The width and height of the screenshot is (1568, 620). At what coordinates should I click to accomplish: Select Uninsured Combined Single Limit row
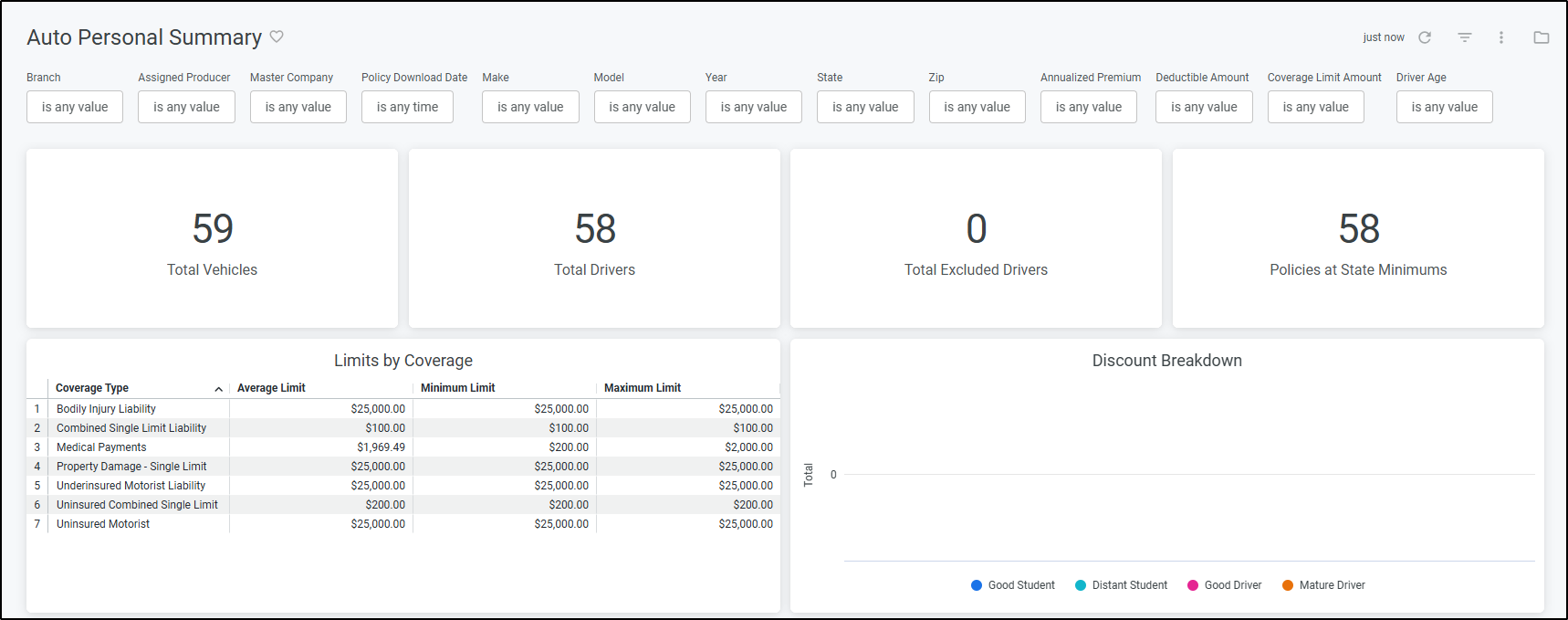tap(403, 505)
